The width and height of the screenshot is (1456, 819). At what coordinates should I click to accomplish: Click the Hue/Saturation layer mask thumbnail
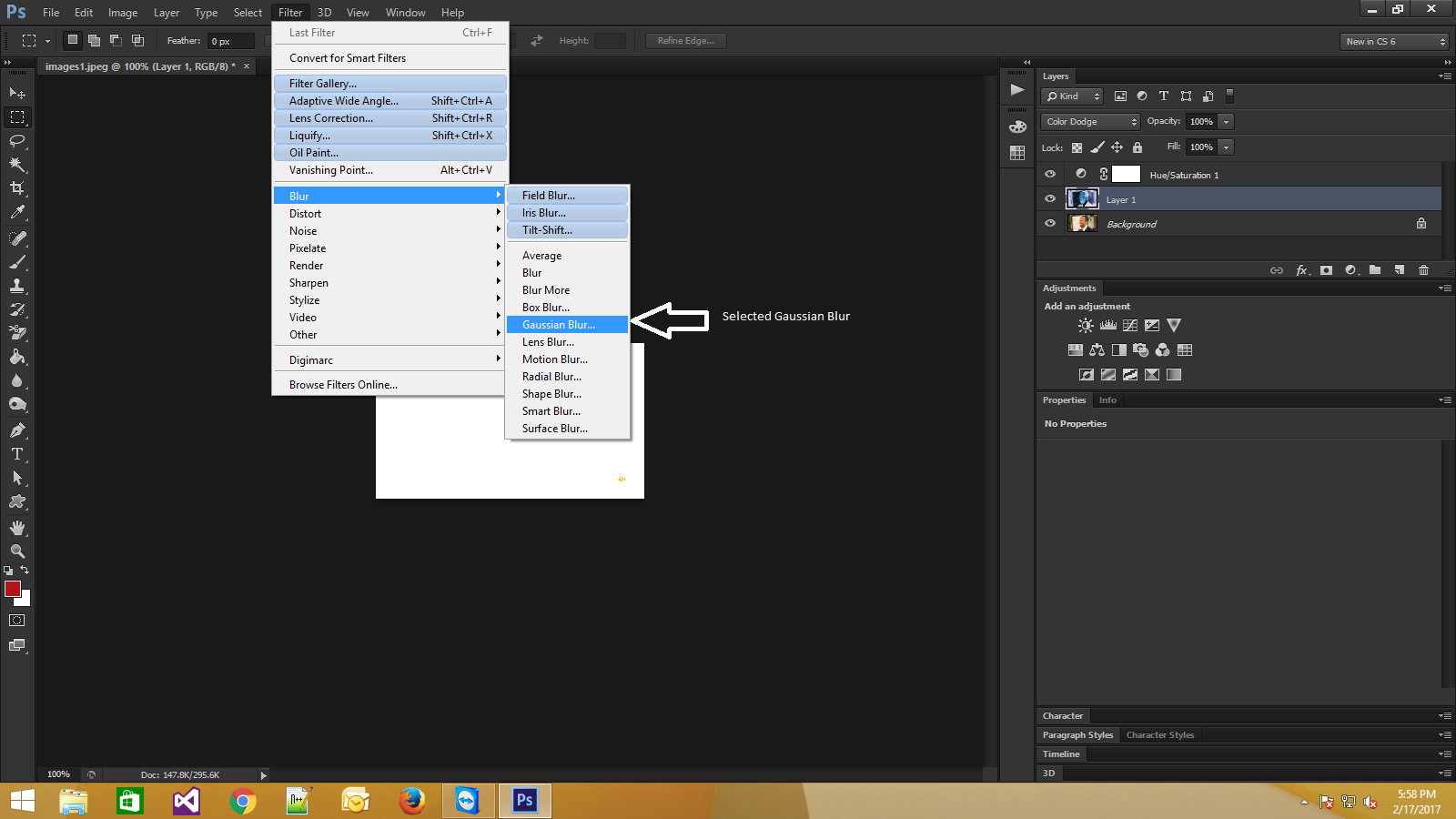pyautogui.click(x=1126, y=174)
